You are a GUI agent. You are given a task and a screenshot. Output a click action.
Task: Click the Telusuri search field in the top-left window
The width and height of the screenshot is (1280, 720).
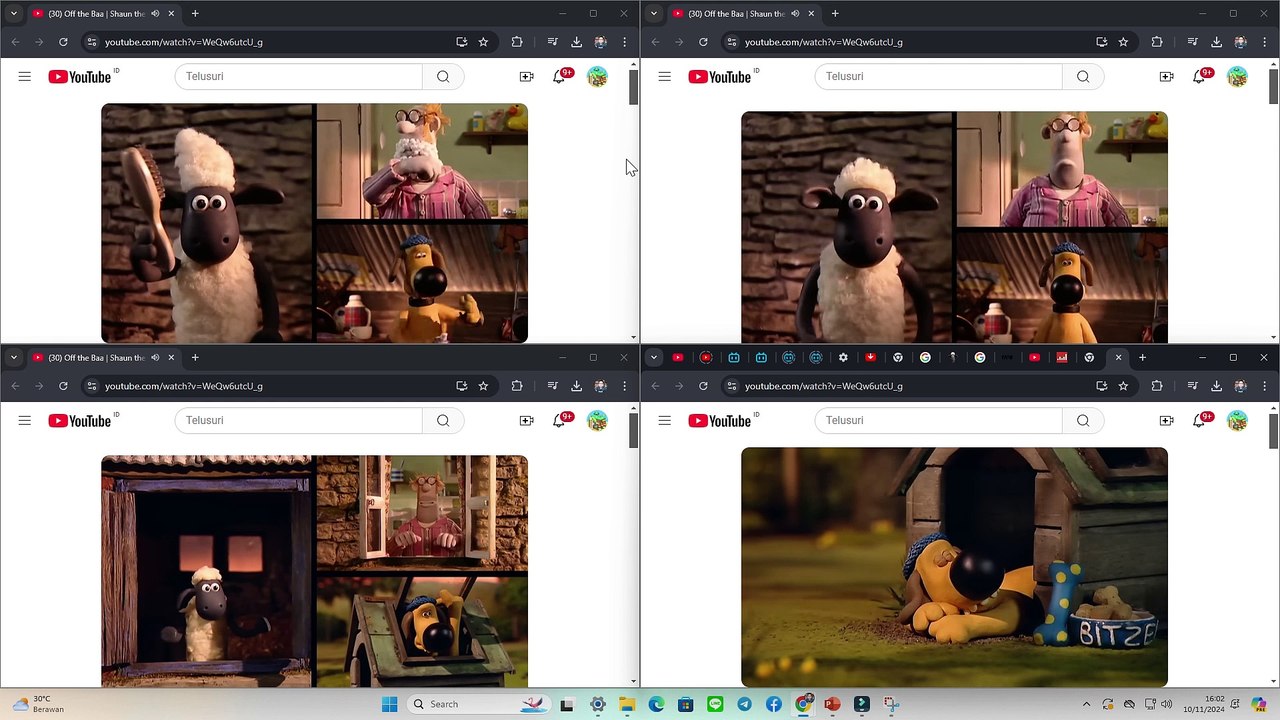(x=299, y=77)
